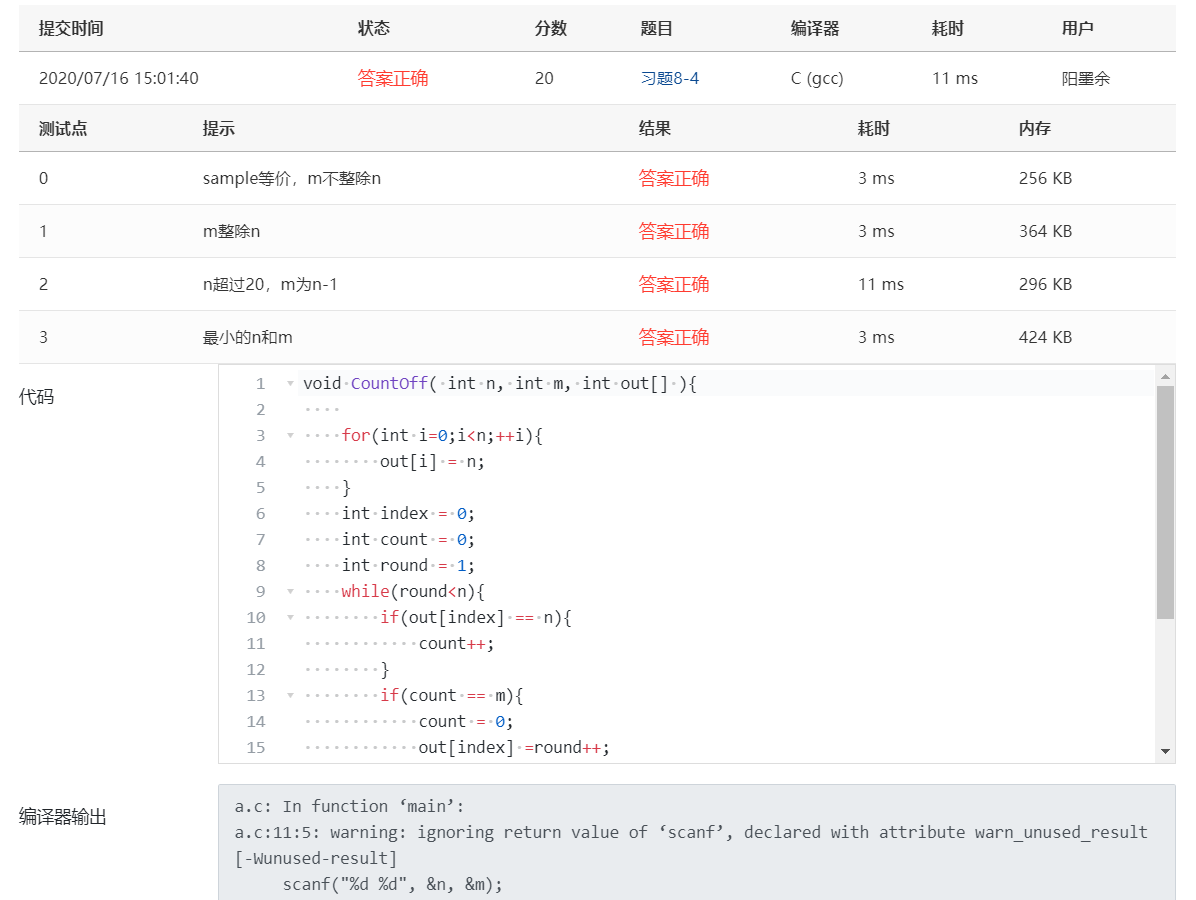Screen dimensions: 1196x900
Task: Click the memory value 424 KB for test point 3
Action: click(1044, 337)
